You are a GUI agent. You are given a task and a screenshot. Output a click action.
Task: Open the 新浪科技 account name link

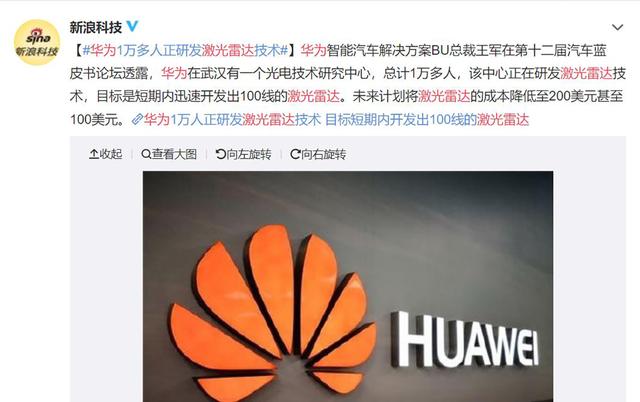coord(96,27)
